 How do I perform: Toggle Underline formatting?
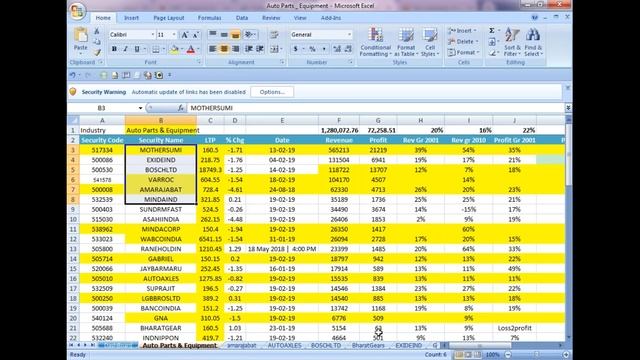pyautogui.click(x=137, y=49)
